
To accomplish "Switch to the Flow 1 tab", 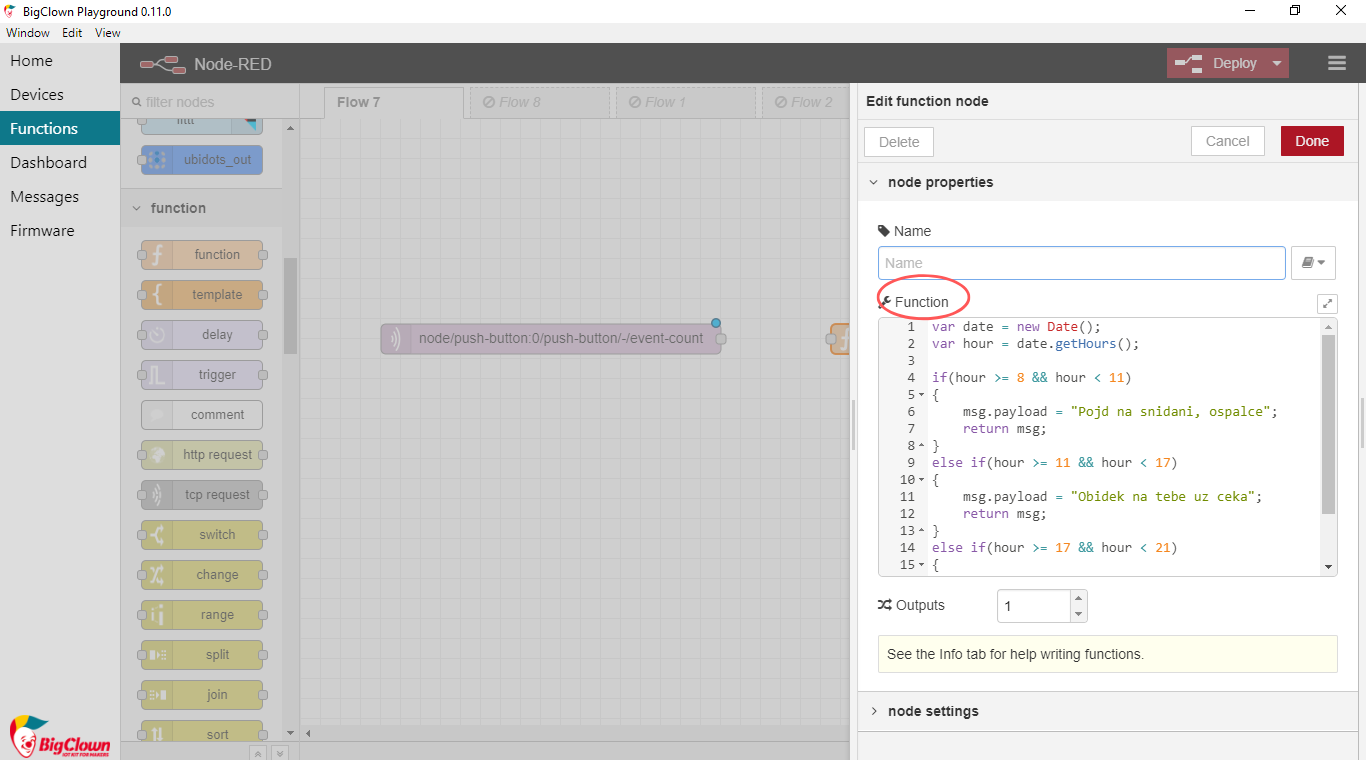I will pyautogui.click(x=686, y=102).
